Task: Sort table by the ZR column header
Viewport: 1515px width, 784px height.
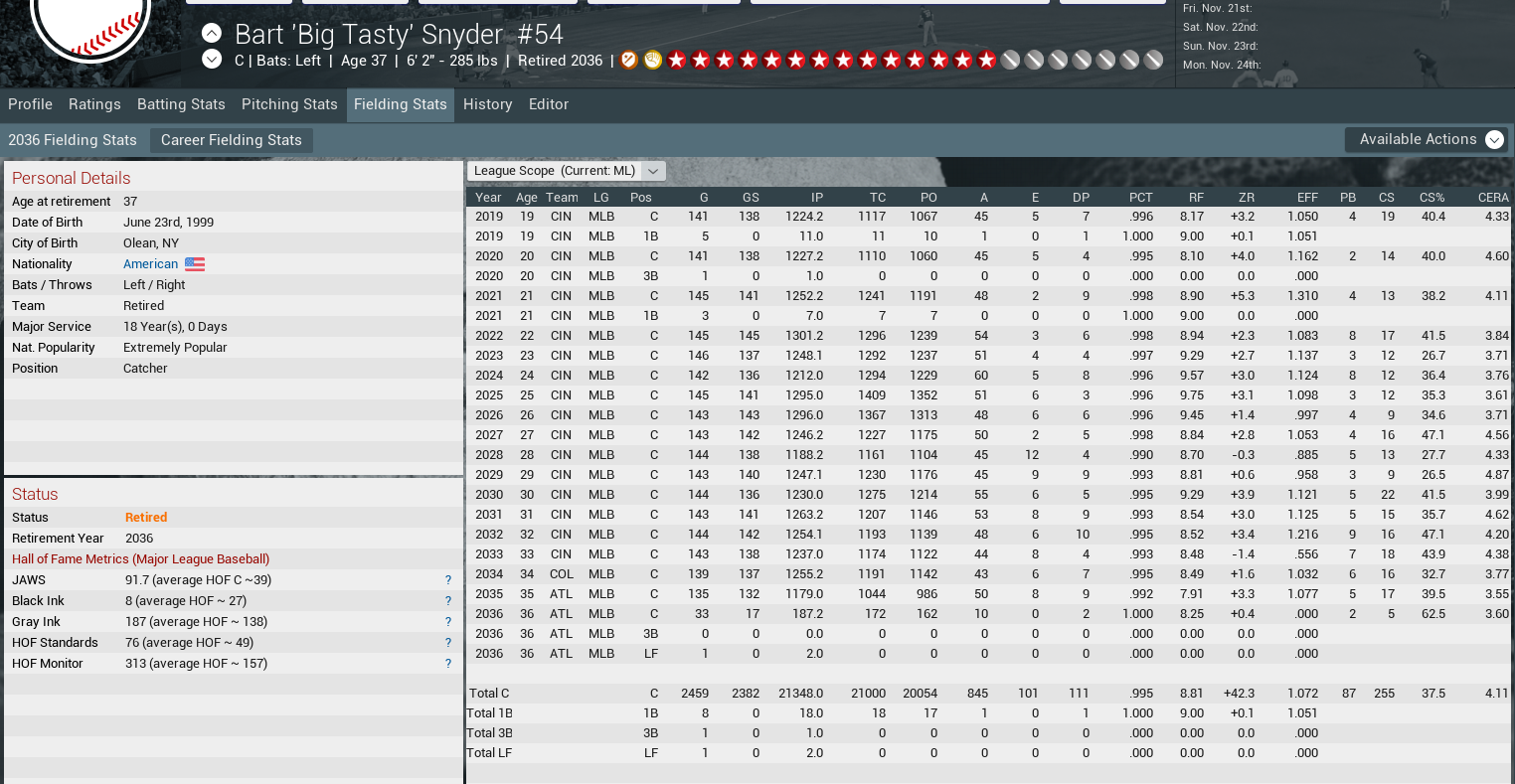Action: [1246, 197]
